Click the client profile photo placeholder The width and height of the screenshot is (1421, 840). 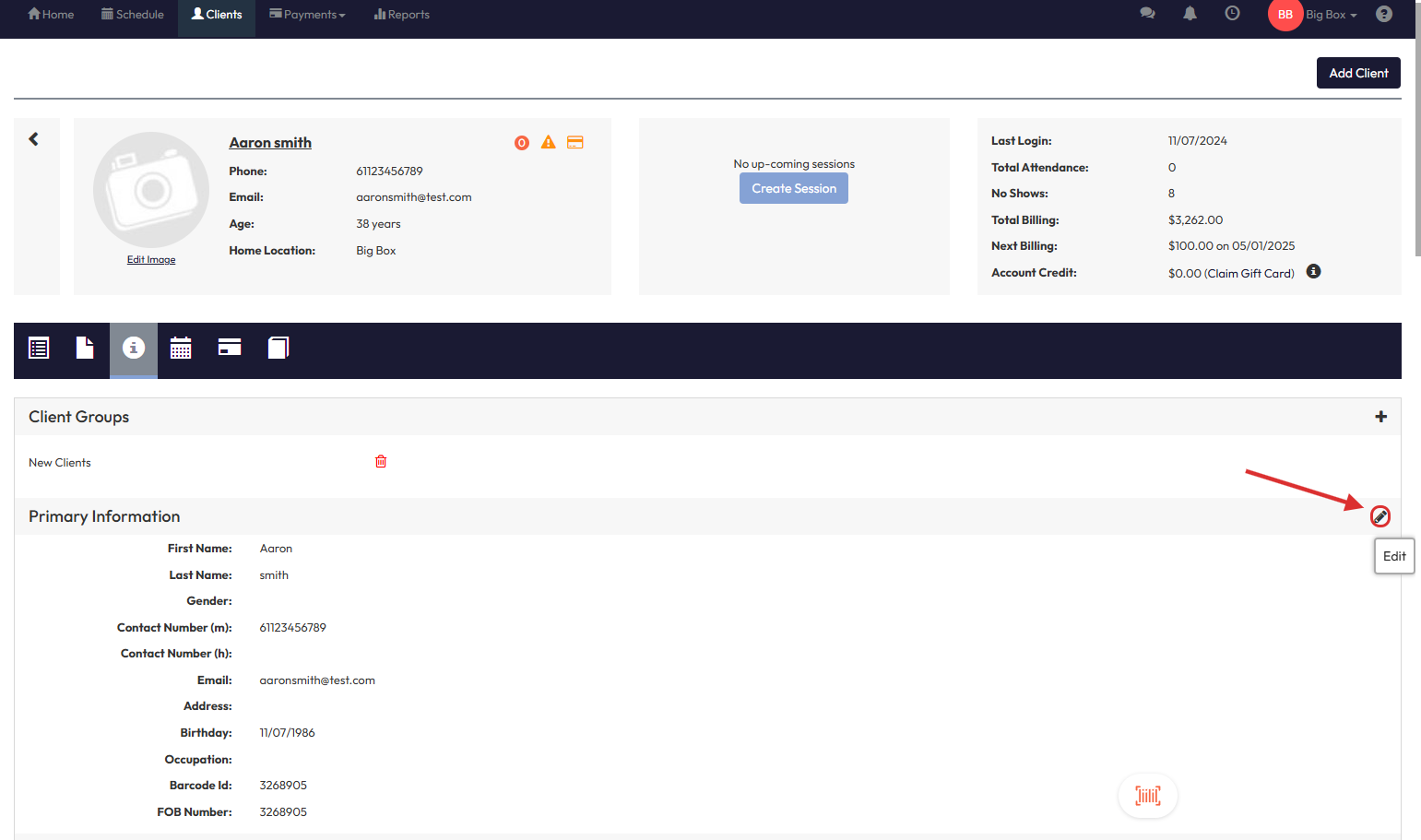click(x=151, y=189)
